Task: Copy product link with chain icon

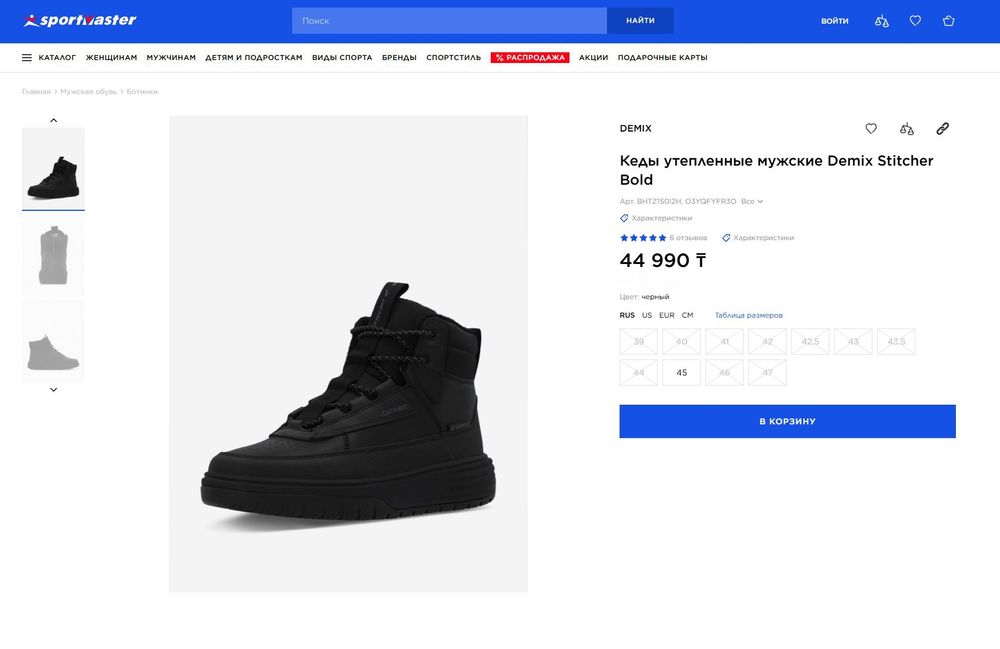Action: coord(942,129)
